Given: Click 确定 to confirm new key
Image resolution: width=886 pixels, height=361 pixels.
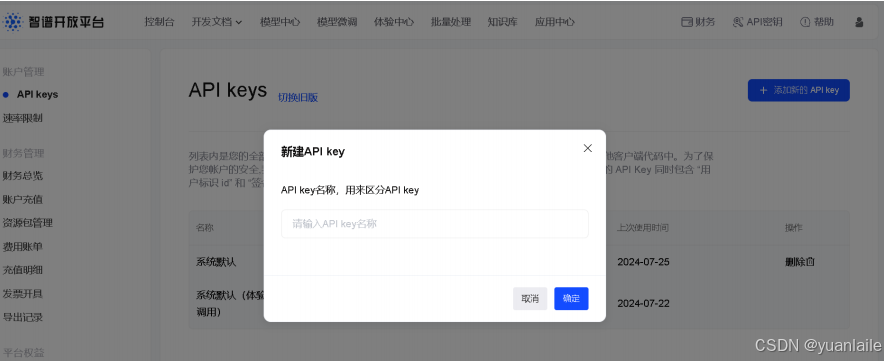Looking at the screenshot, I should (571, 298).
